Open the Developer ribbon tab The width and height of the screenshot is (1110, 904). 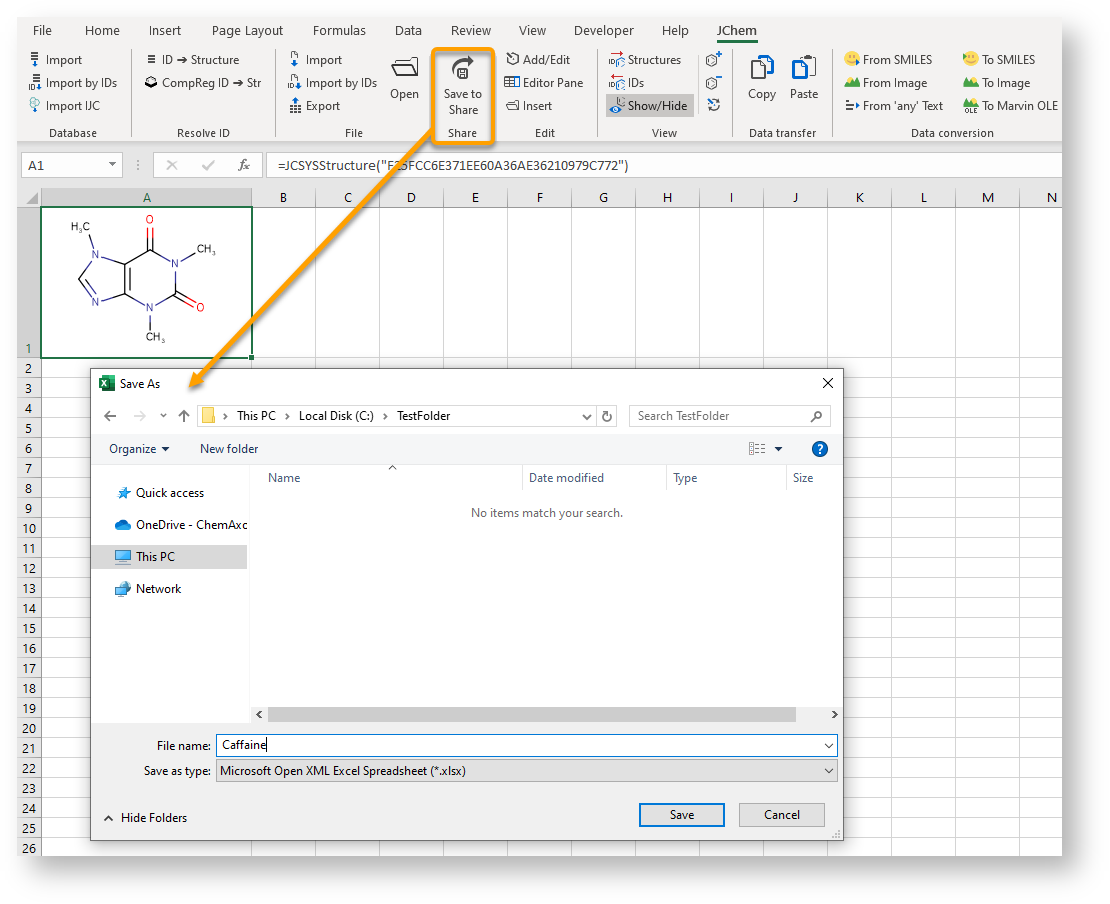click(603, 31)
